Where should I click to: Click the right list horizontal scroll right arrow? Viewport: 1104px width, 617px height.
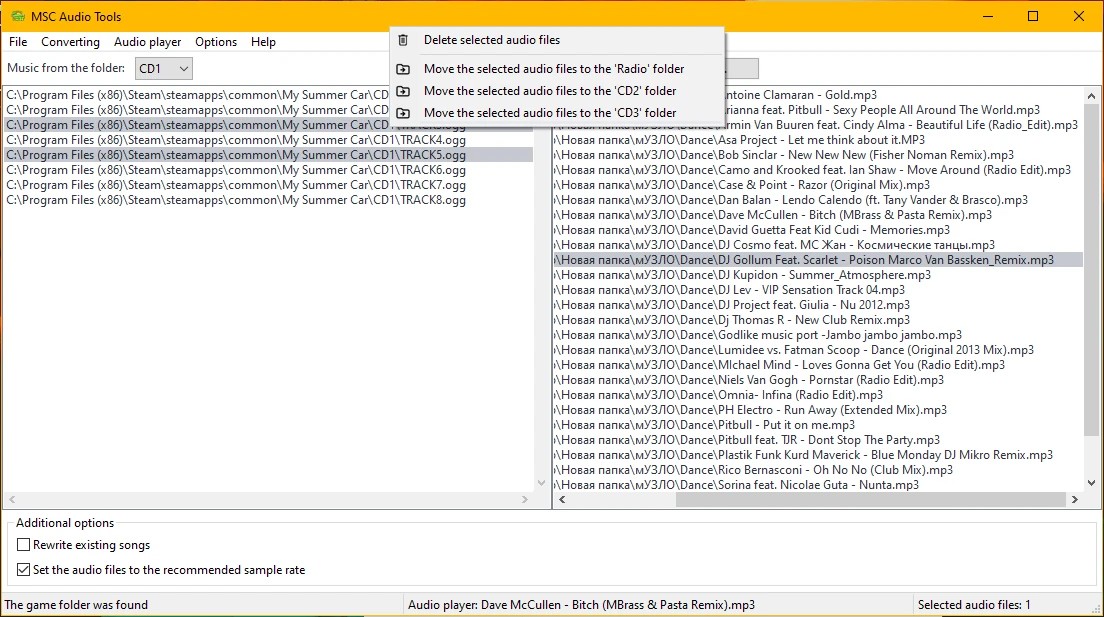pos(1074,499)
